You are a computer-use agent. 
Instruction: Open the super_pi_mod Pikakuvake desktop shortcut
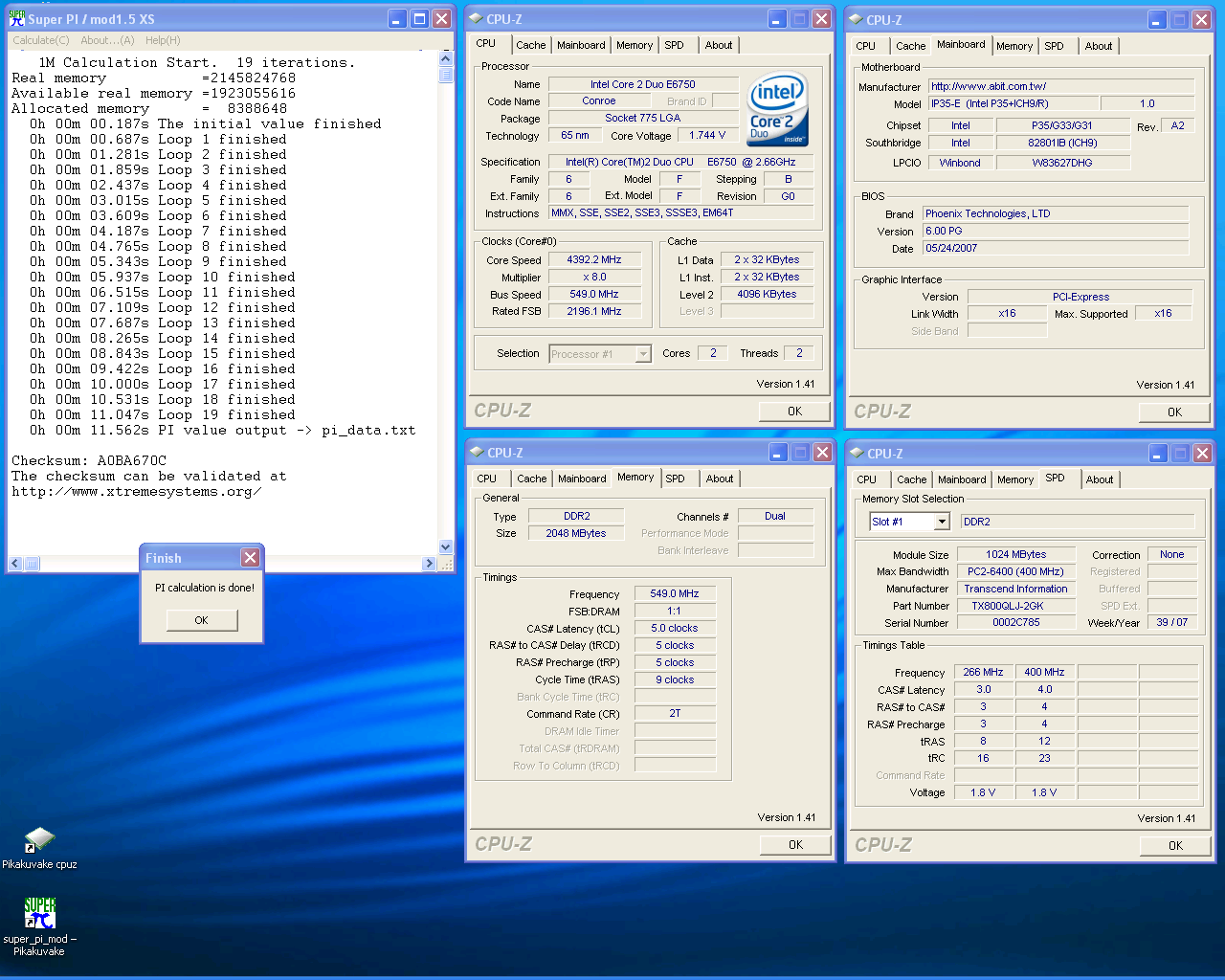tap(39, 925)
